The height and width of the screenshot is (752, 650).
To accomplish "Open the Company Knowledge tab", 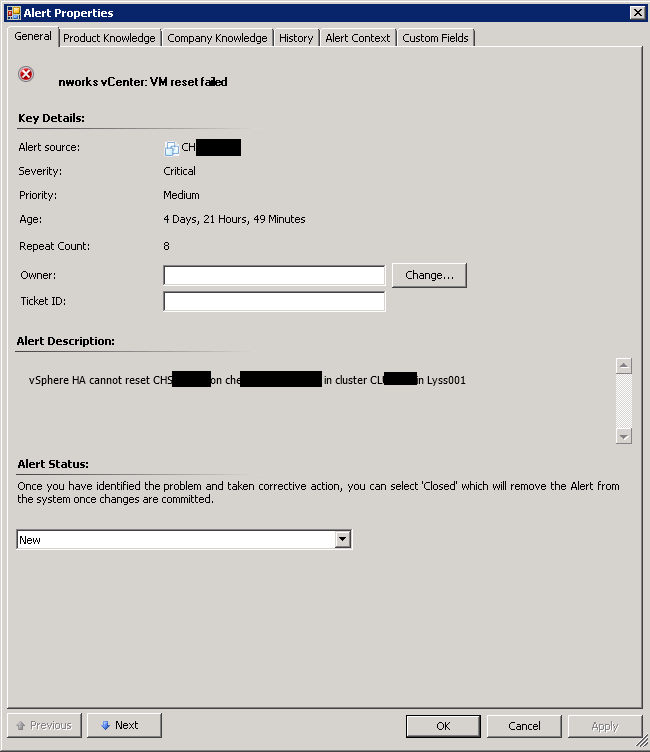I will tap(217, 38).
